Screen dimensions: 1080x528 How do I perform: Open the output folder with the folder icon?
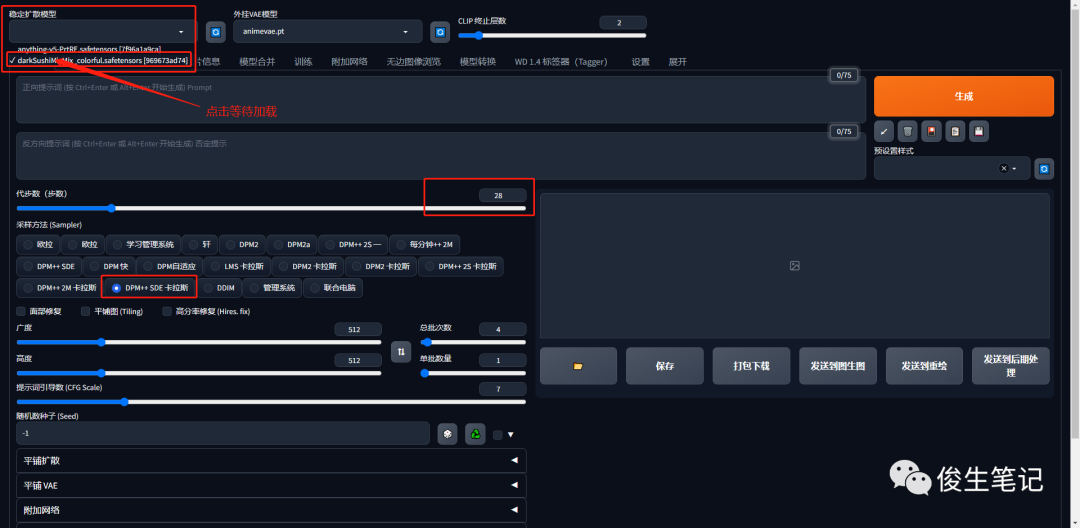coord(578,366)
